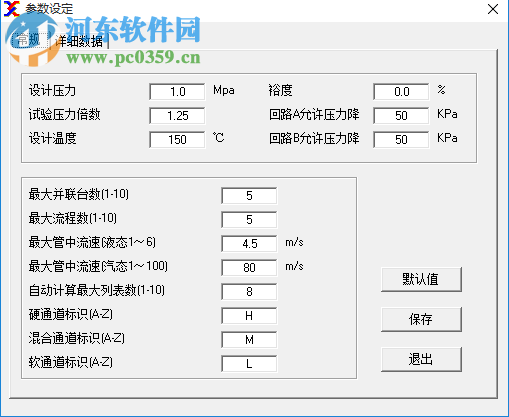Click the 硬通道标识(A-Z) label

click(71, 314)
